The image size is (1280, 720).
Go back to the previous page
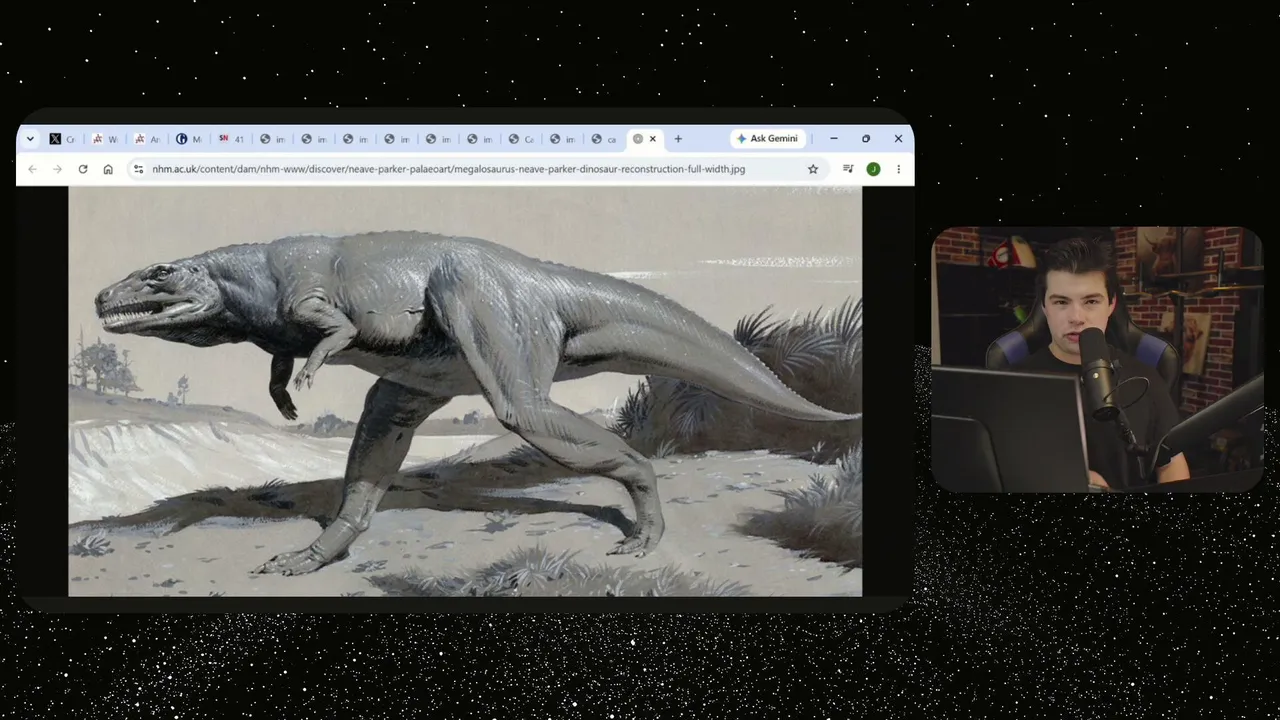click(x=33, y=169)
